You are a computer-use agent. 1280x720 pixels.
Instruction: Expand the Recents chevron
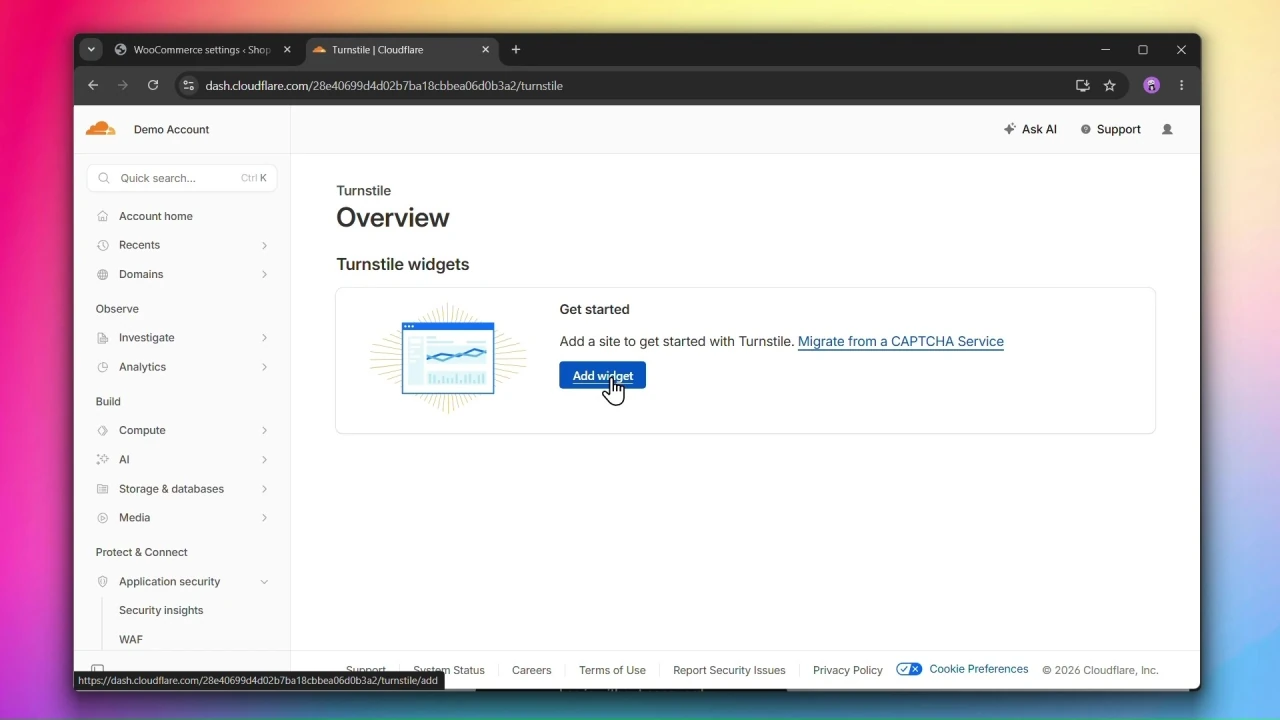pyautogui.click(x=264, y=245)
